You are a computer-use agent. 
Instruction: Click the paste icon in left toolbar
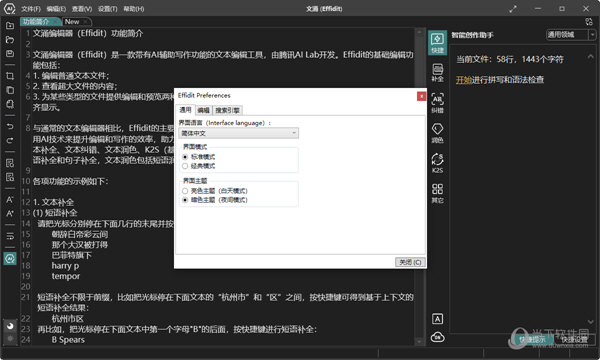tap(10, 104)
